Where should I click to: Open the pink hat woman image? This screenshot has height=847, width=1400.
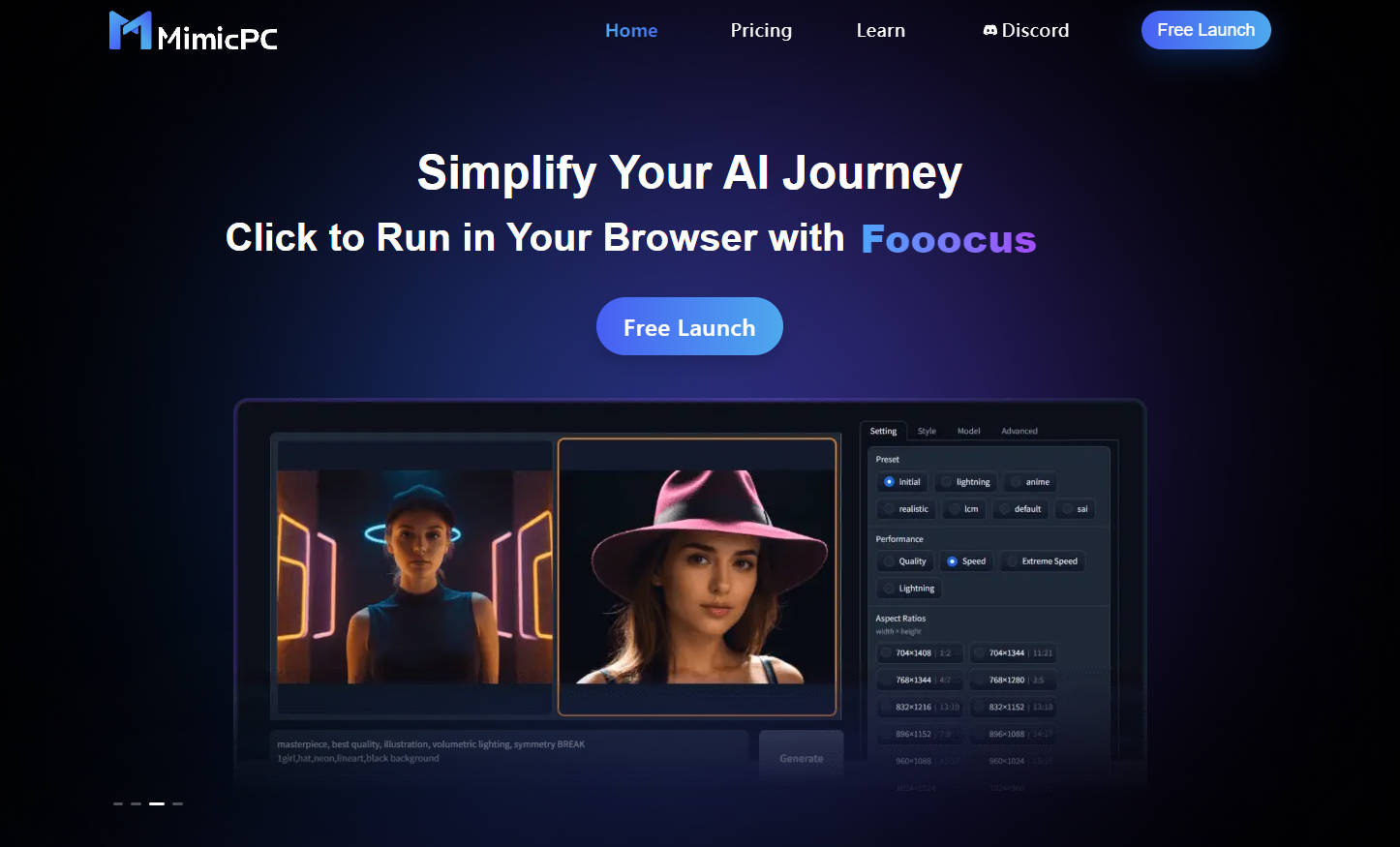coord(697,577)
